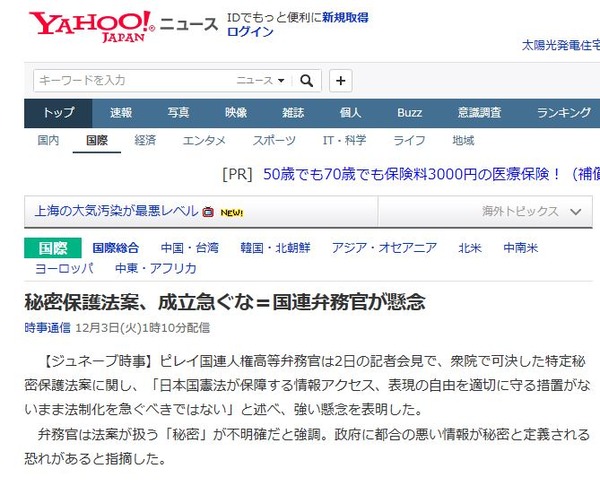Open the 個人 tab
This screenshot has height=486, width=600.
(x=350, y=113)
